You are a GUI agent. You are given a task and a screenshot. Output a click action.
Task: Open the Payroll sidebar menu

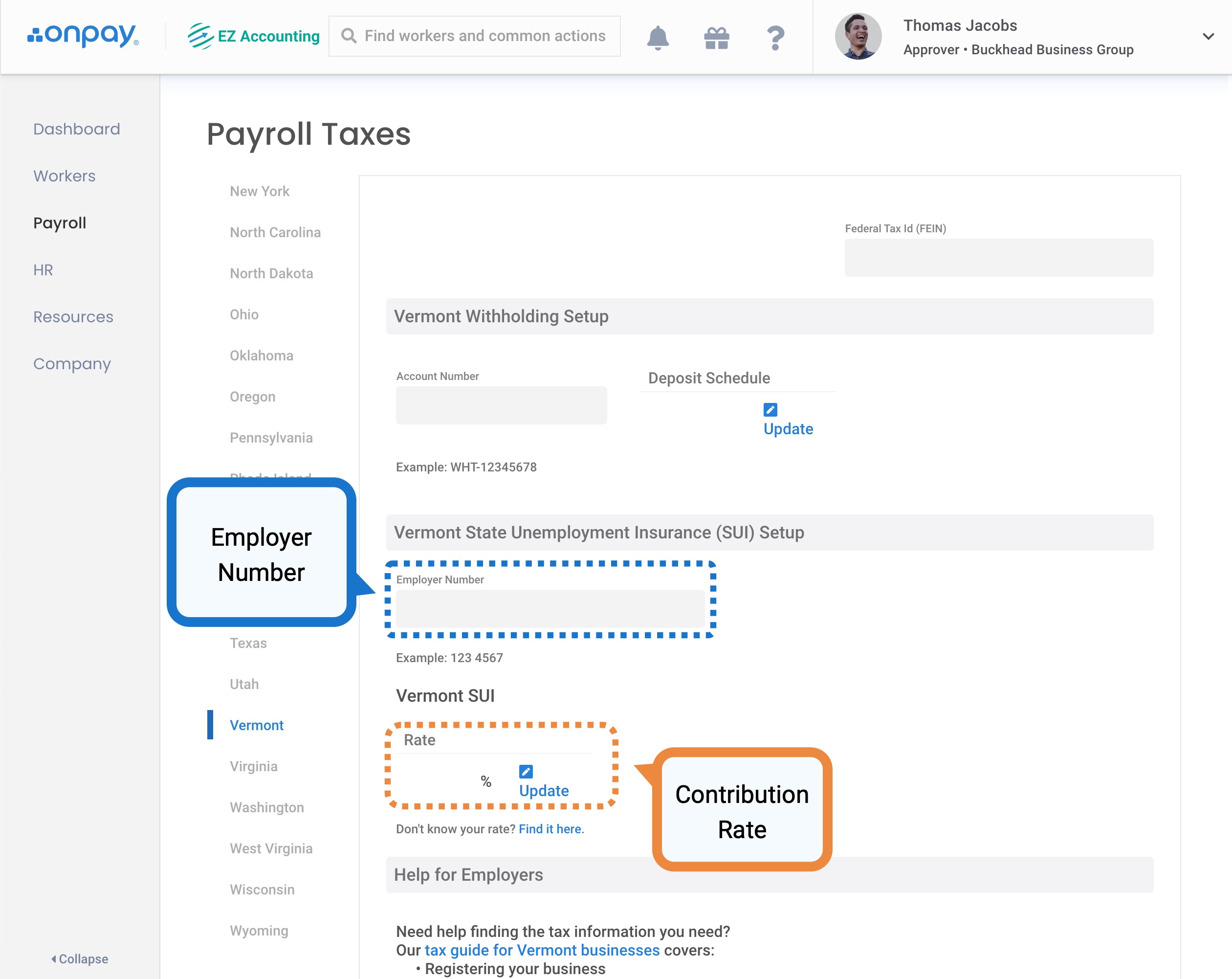pyautogui.click(x=60, y=223)
